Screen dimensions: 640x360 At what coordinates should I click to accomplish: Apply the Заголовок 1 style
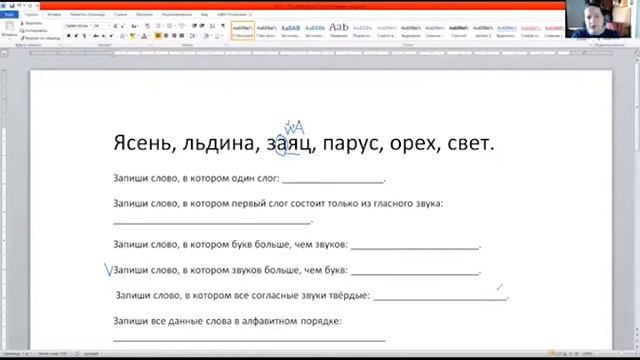291,31
